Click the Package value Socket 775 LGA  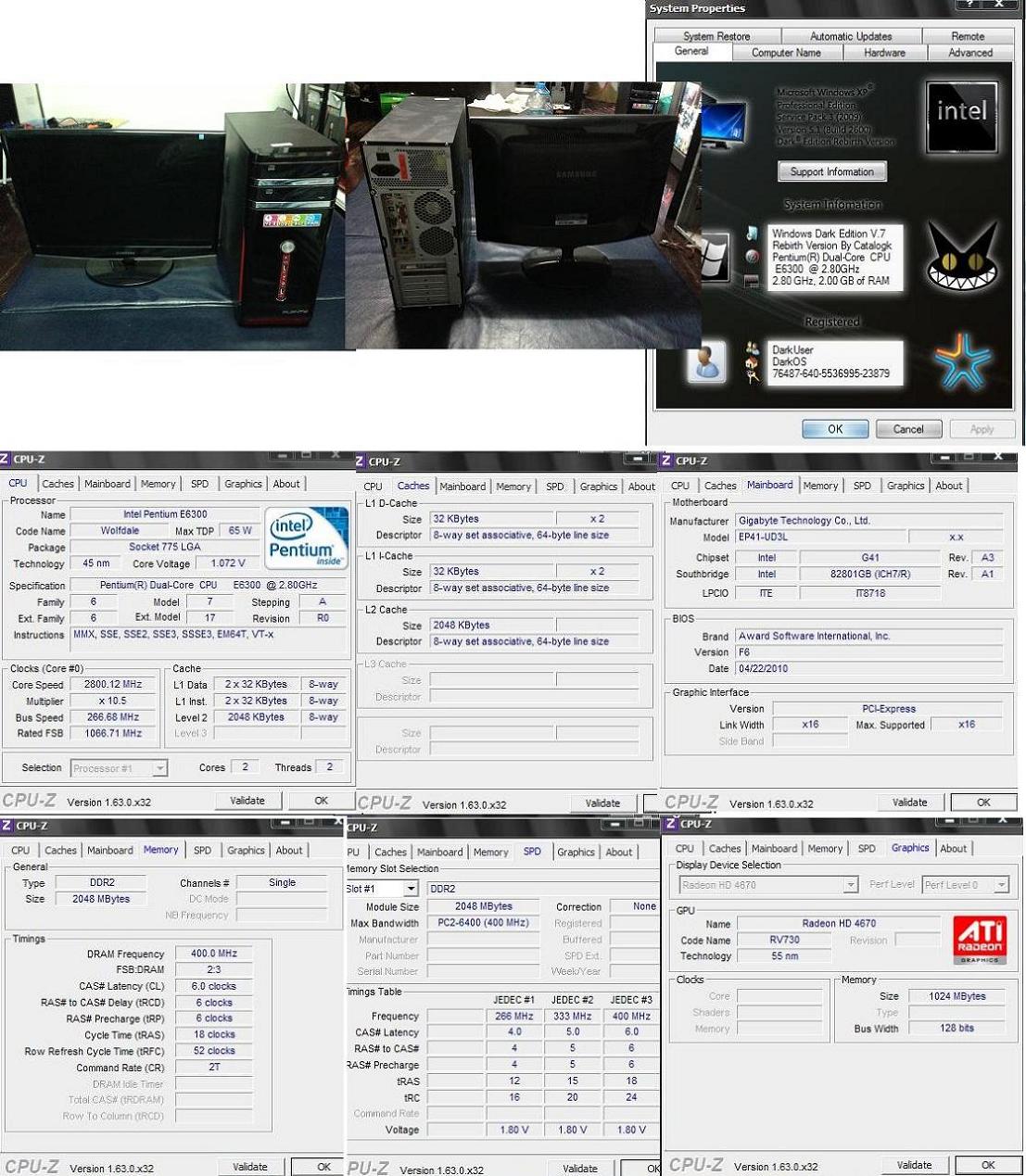click(x=165, y=547)
